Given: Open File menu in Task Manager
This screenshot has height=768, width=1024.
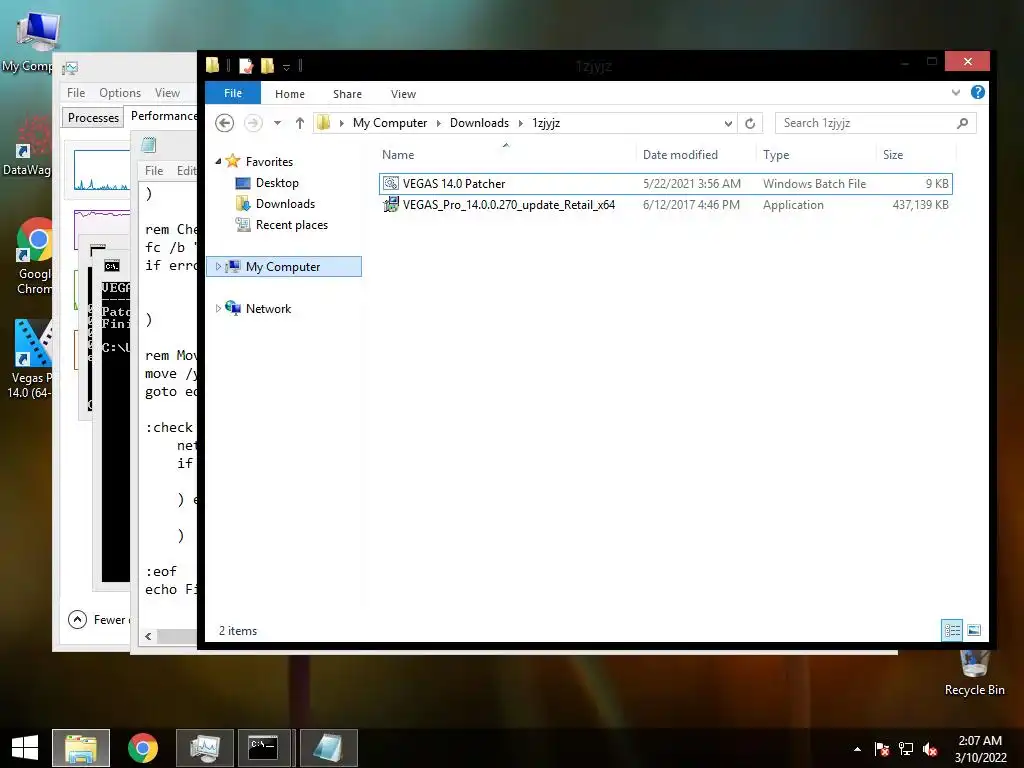Looking at the screenshot, I should [x=76, y=93].
